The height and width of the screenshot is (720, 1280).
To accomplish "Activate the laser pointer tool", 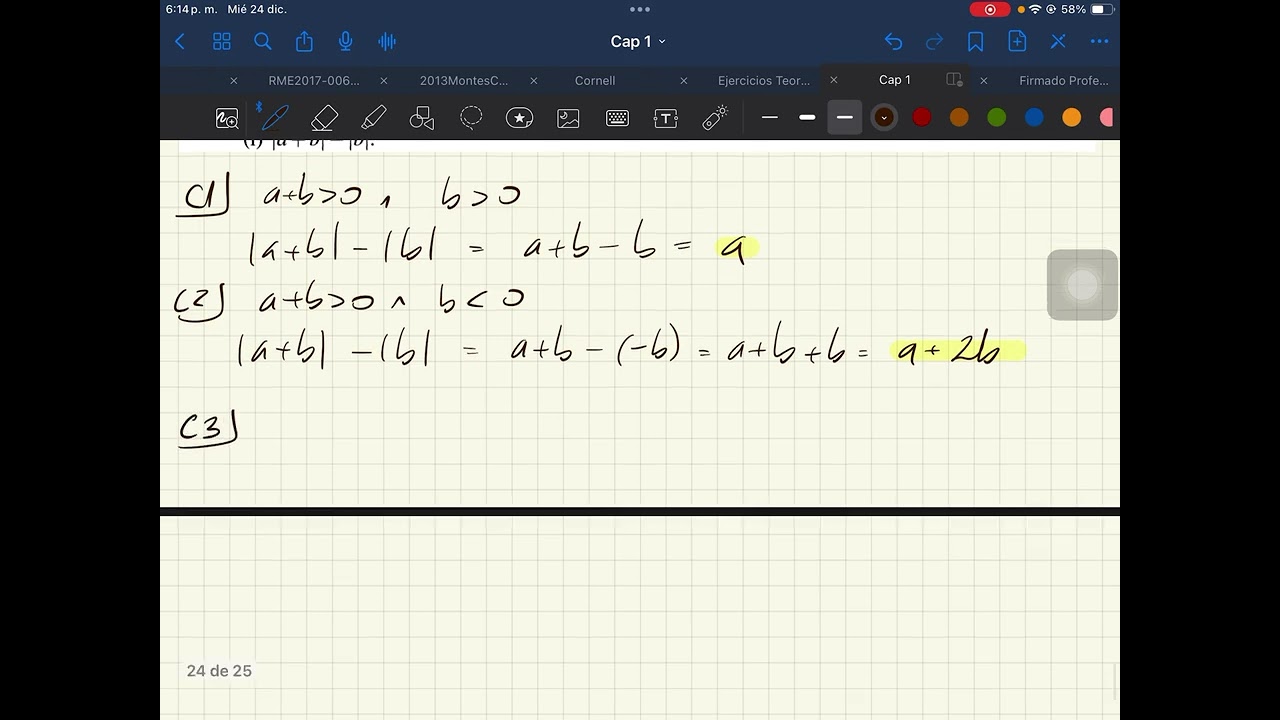I will (x=715, y=118).
